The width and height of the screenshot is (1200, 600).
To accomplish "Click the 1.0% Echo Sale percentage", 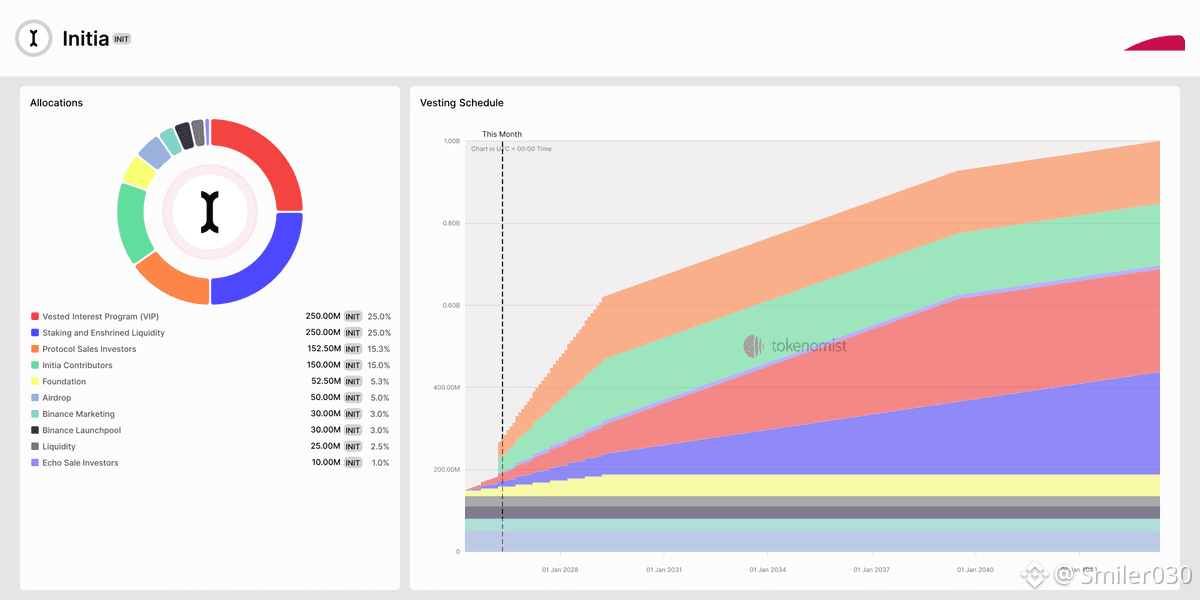I will pyautogui.click(x=381, y=463).
